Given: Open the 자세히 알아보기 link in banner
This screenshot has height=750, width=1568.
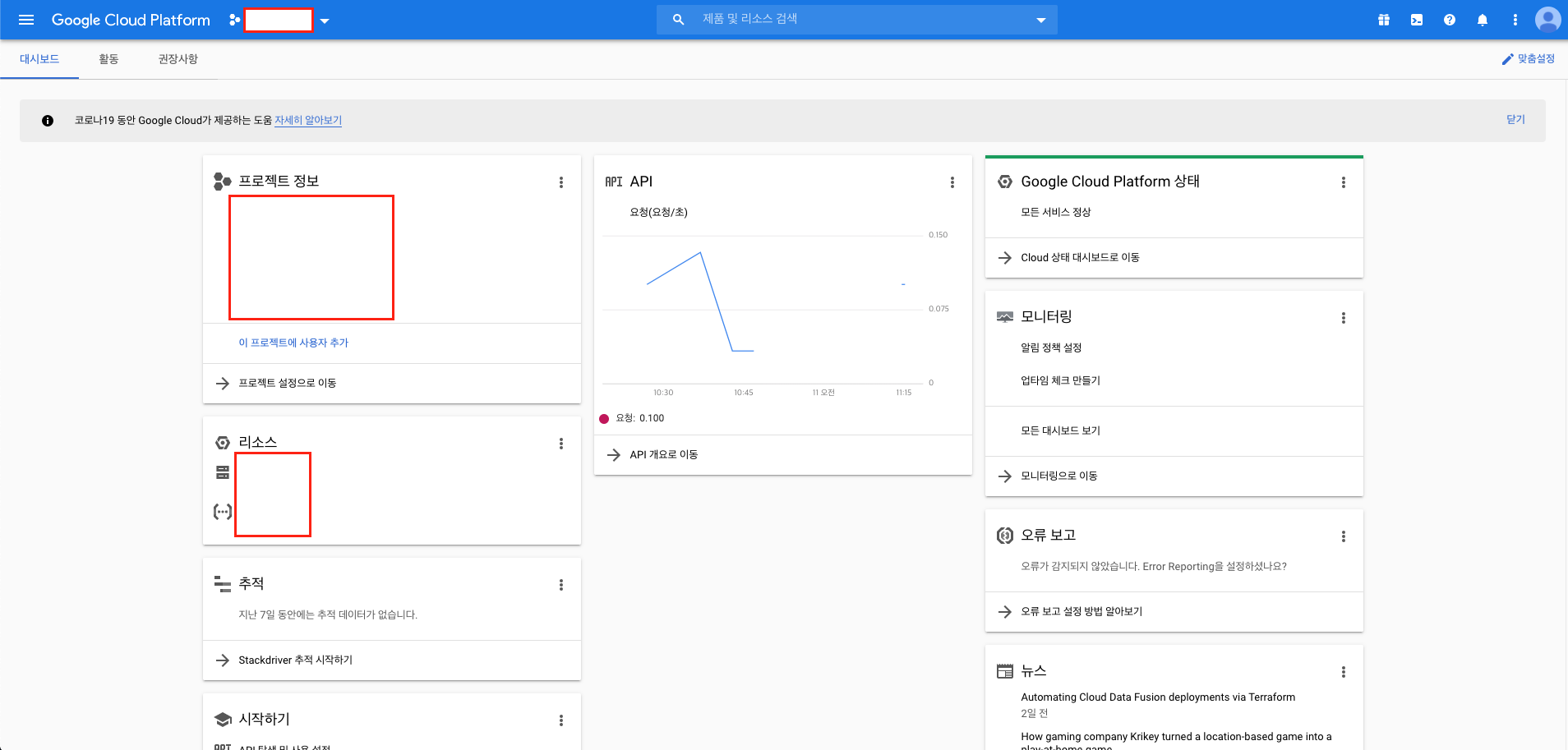Looking at the screenshot, I should point(308,120).
